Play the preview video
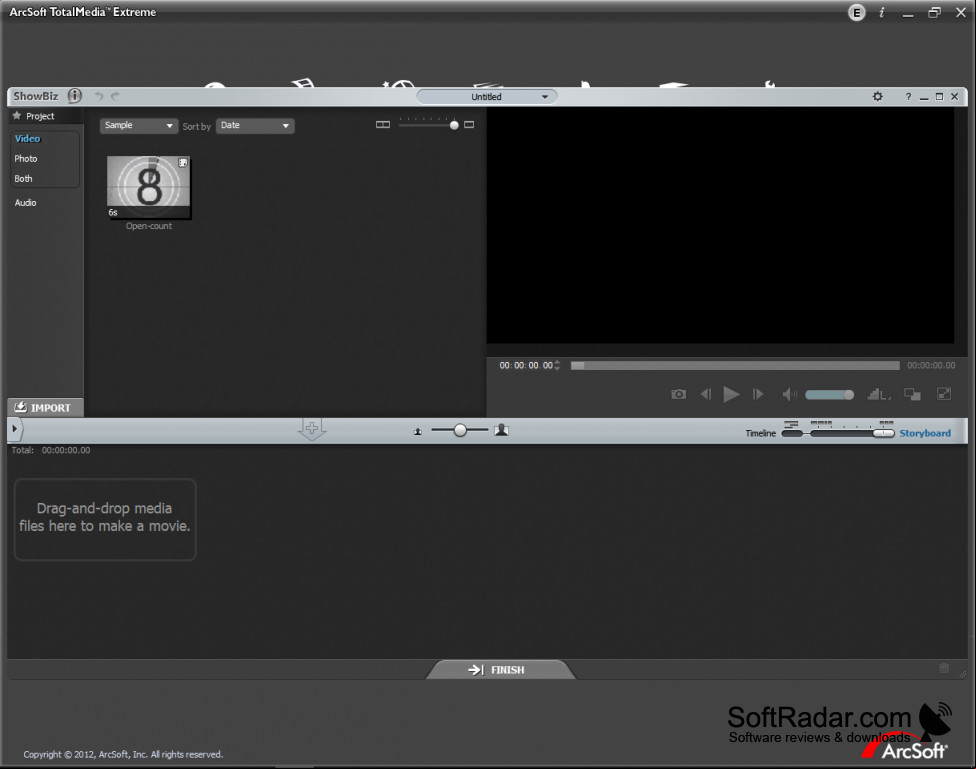976x769 pixels. click(731, 394)
